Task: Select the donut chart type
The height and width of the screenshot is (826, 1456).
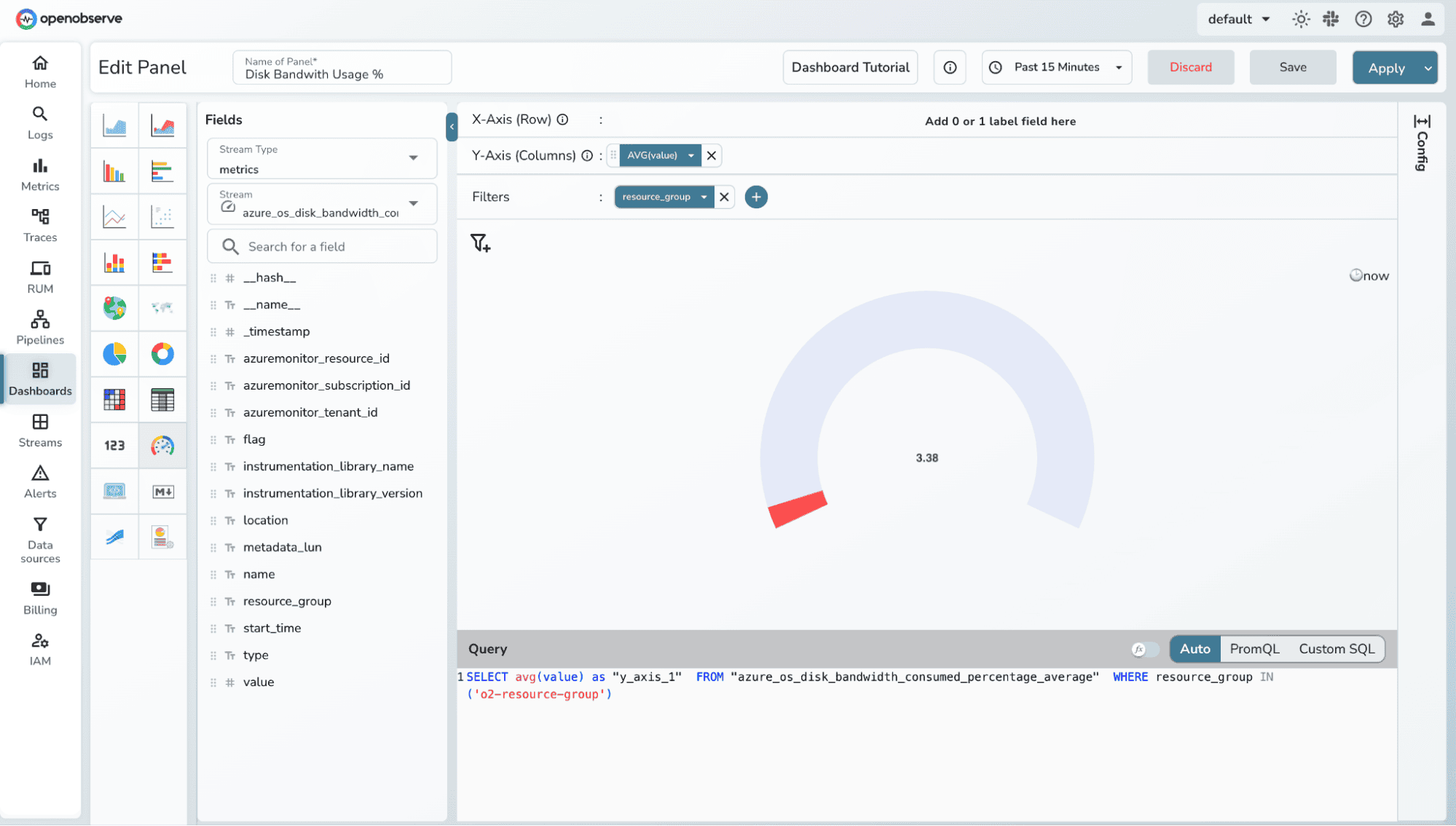Action: (162, 355)
